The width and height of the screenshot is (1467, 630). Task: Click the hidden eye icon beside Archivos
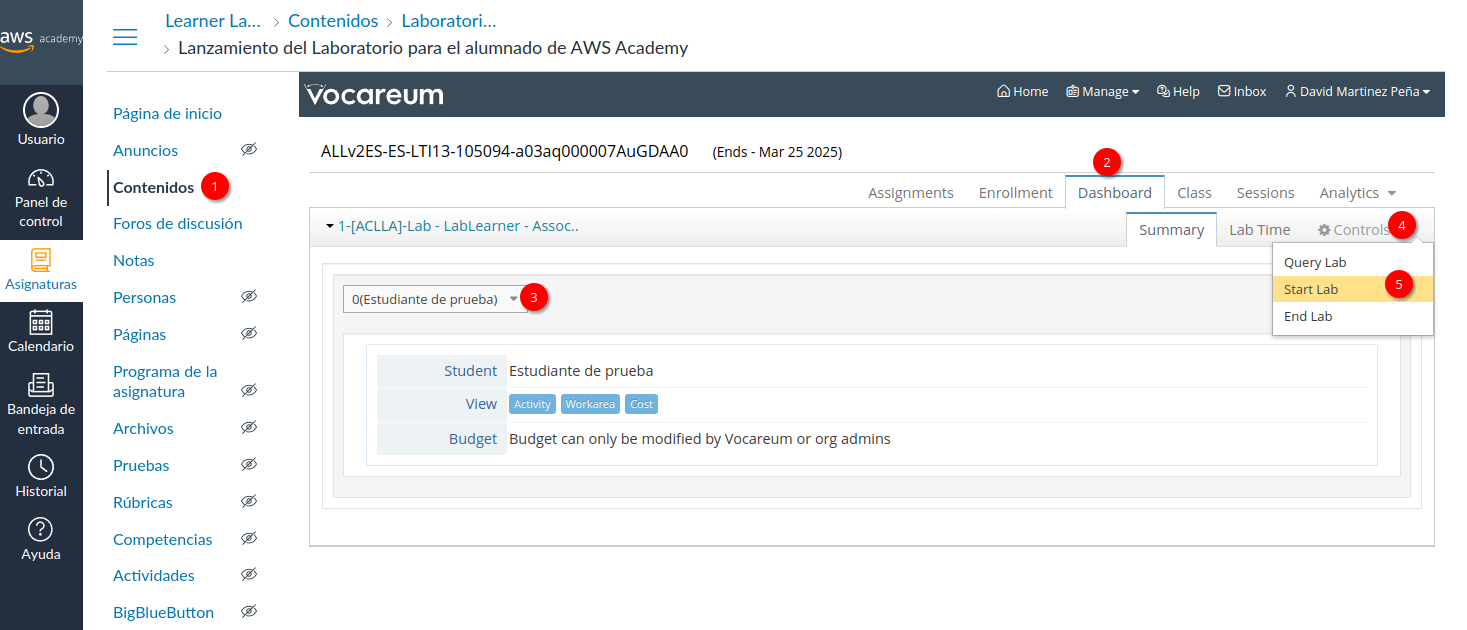[x=249, y=427]
